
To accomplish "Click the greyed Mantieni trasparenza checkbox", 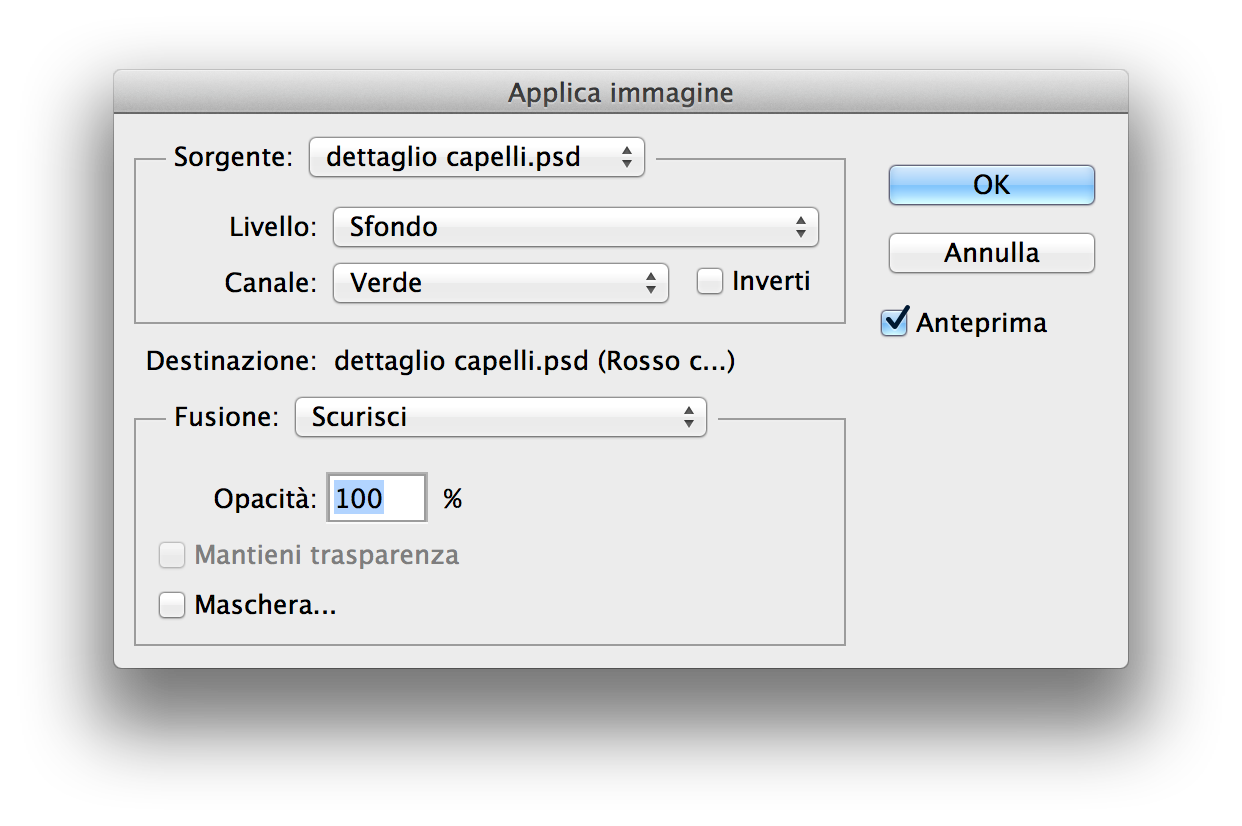I will tap(172, 555).
